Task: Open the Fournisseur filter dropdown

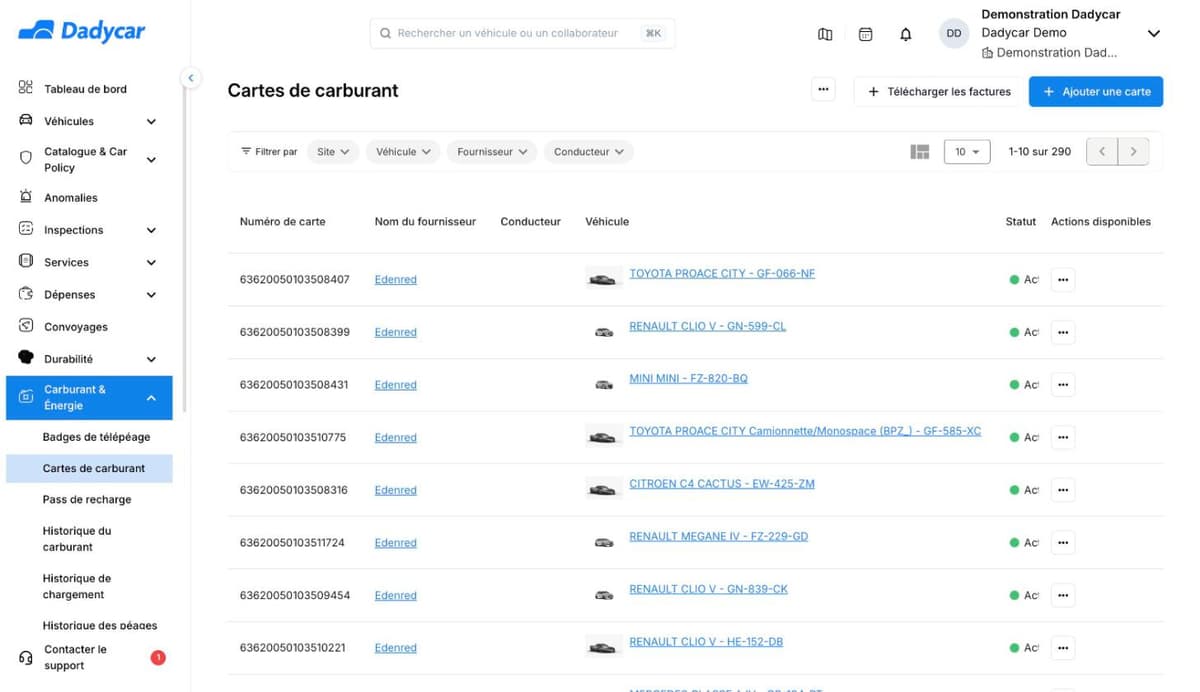Action: pyautogui.click(x=492, y=152)
